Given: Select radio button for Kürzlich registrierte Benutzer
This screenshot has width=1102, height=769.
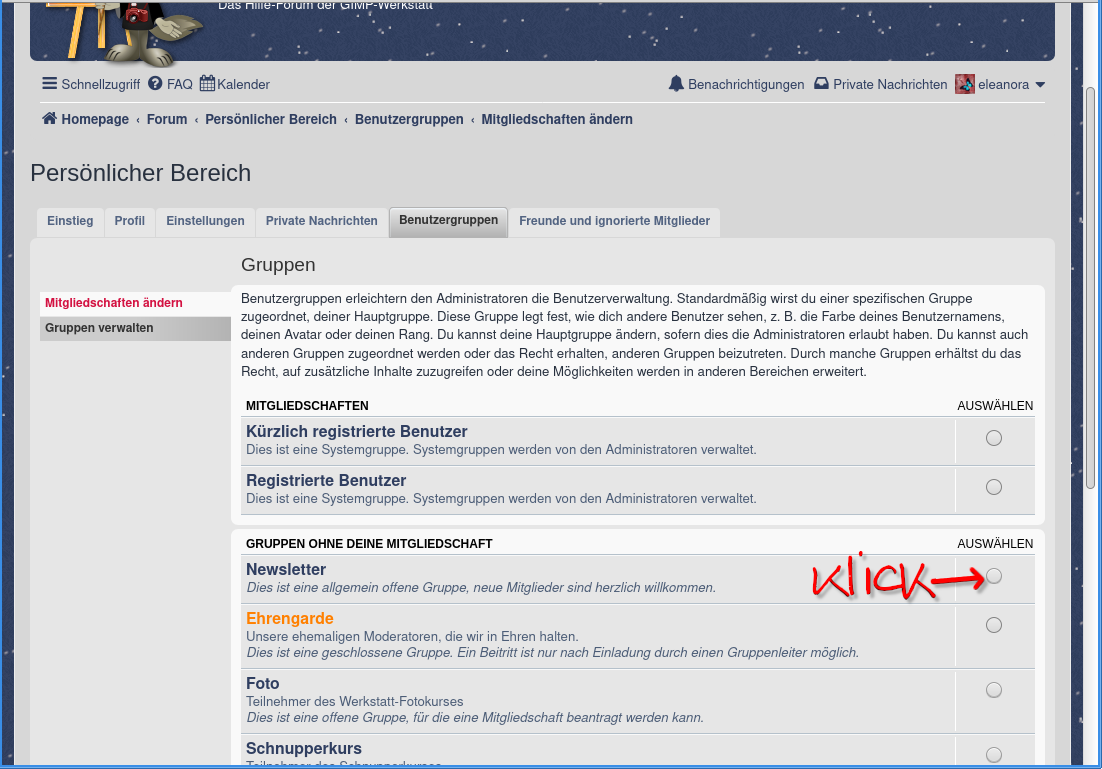Looking at the screenshot, I should coord(994,438).
